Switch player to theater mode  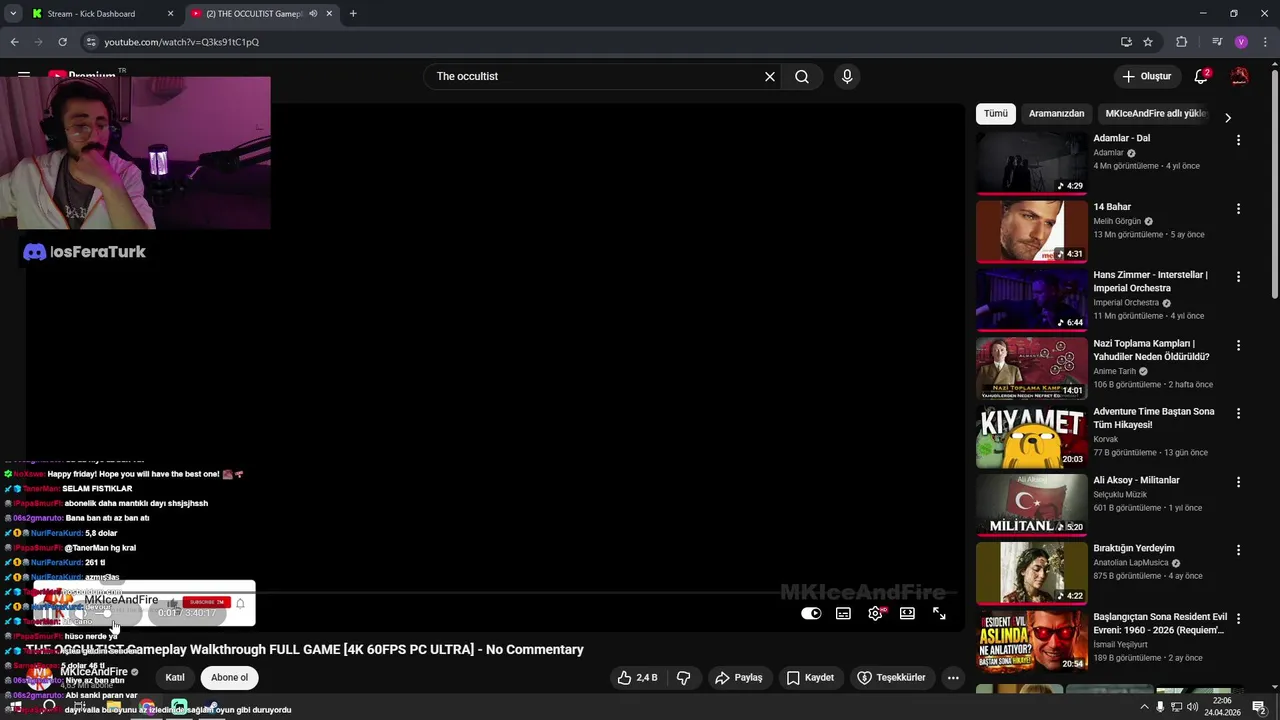[x=907, y=613]
